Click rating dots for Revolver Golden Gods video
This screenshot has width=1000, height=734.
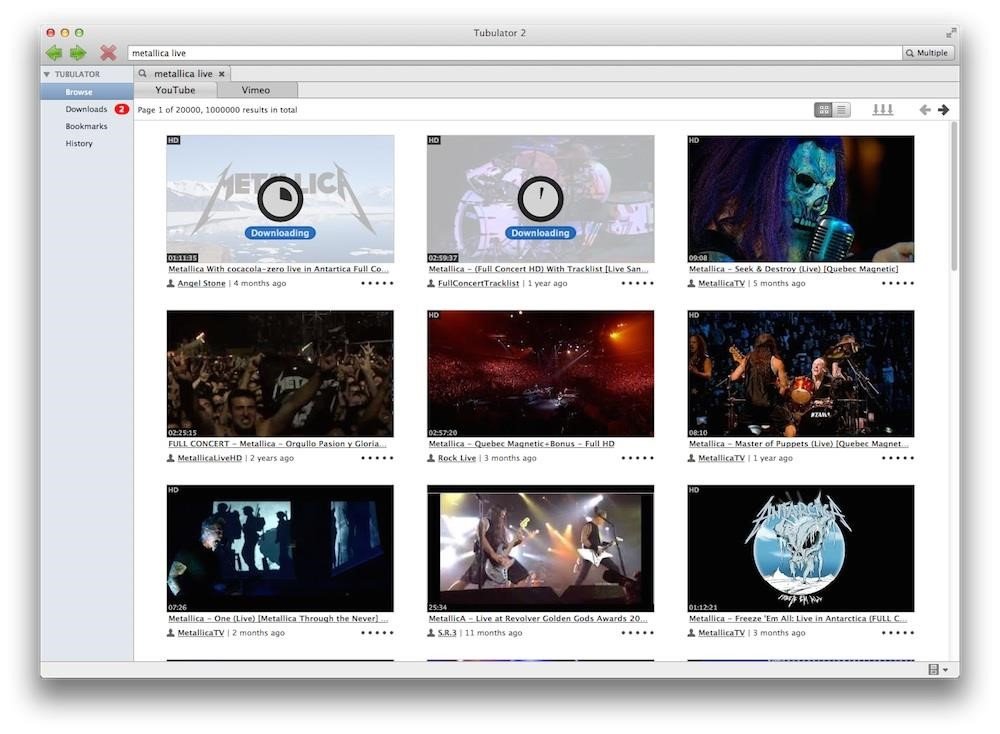click(x=637, y=633)
